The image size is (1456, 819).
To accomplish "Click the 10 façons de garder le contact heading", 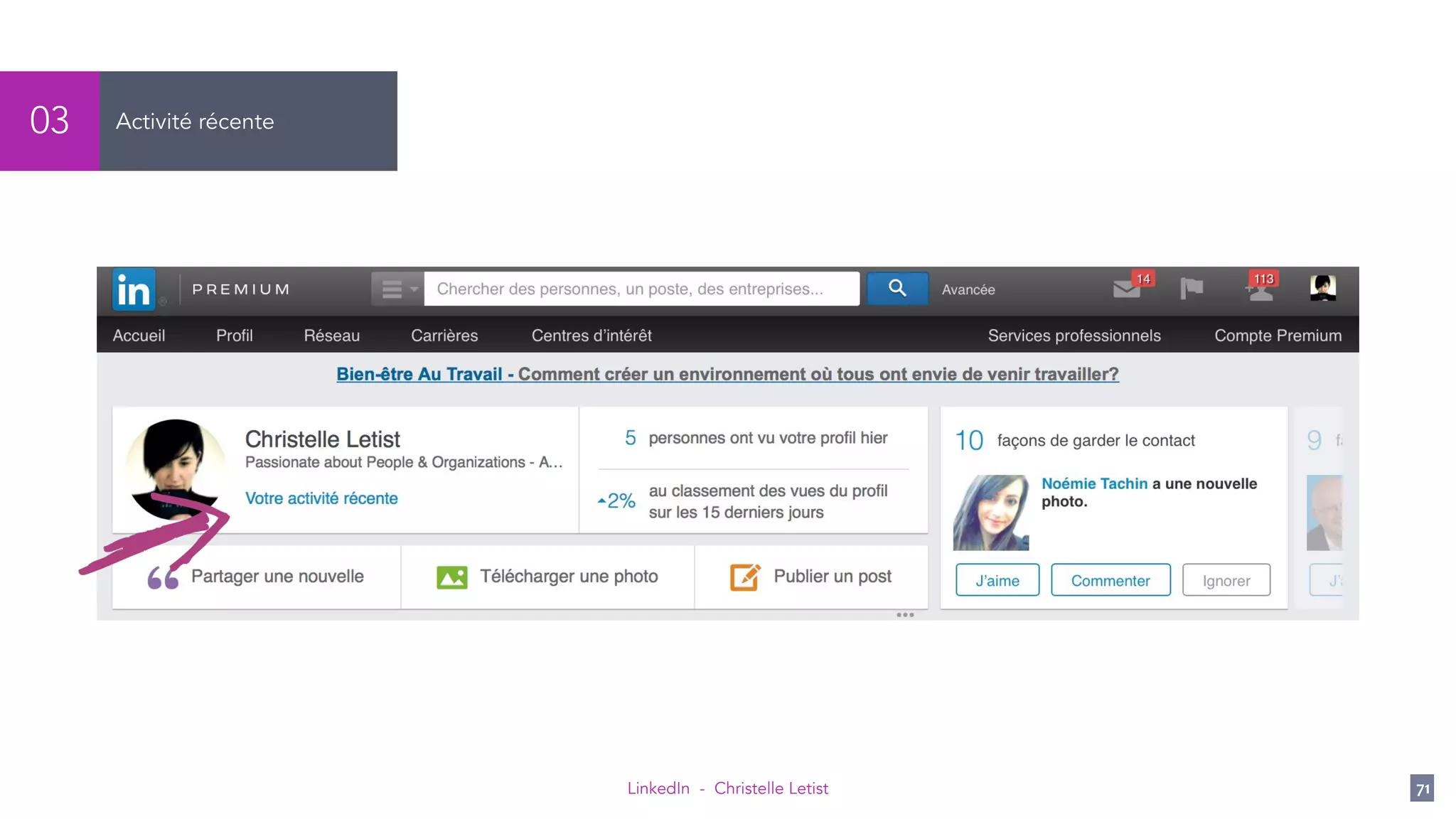I will point(1075,441).
